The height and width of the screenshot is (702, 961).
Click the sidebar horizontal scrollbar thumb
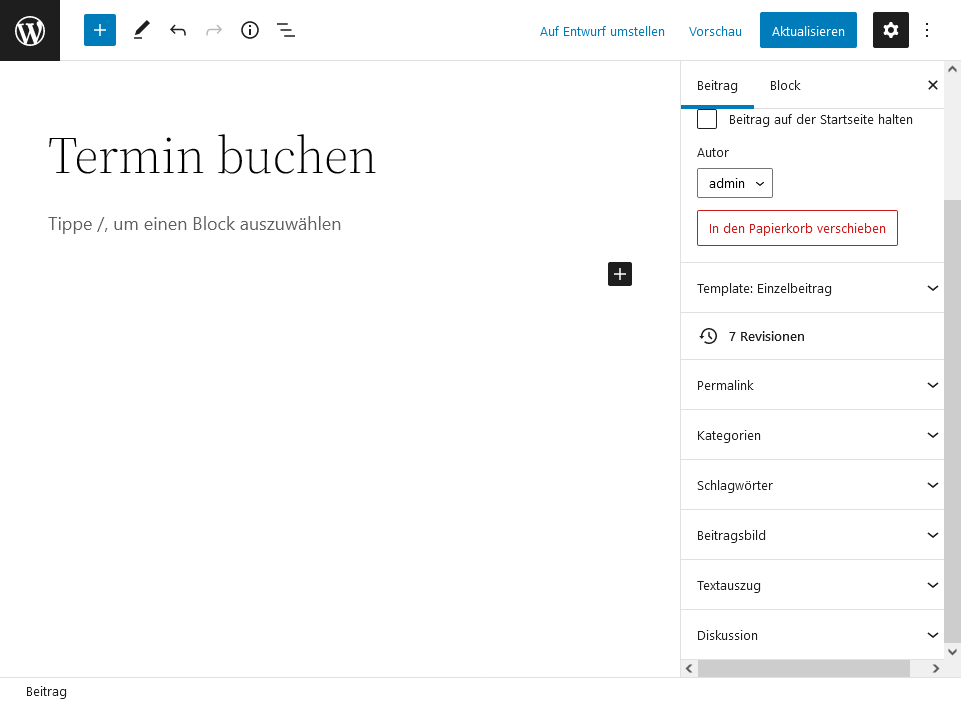coord(803,668)
